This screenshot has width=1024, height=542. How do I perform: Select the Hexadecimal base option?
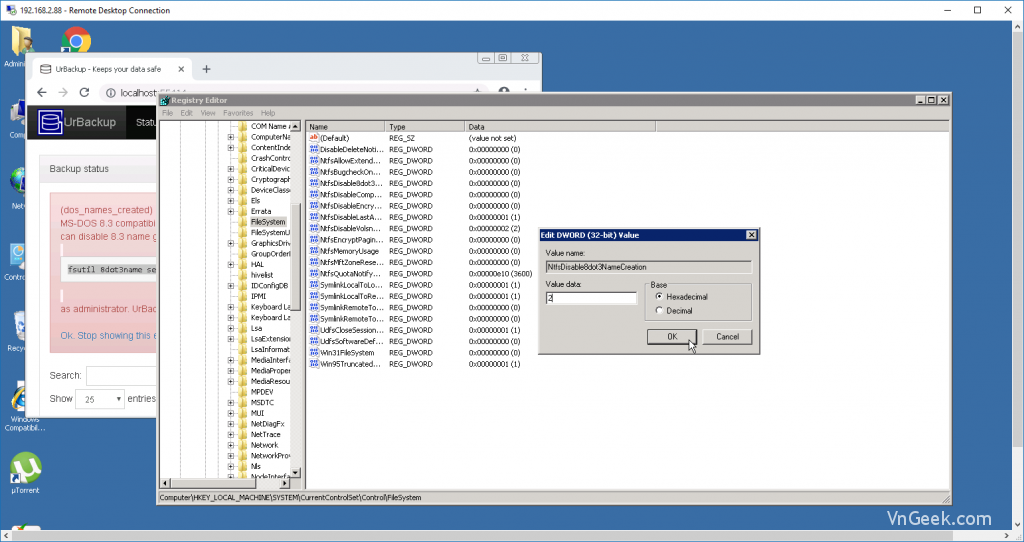click(659, 296)
